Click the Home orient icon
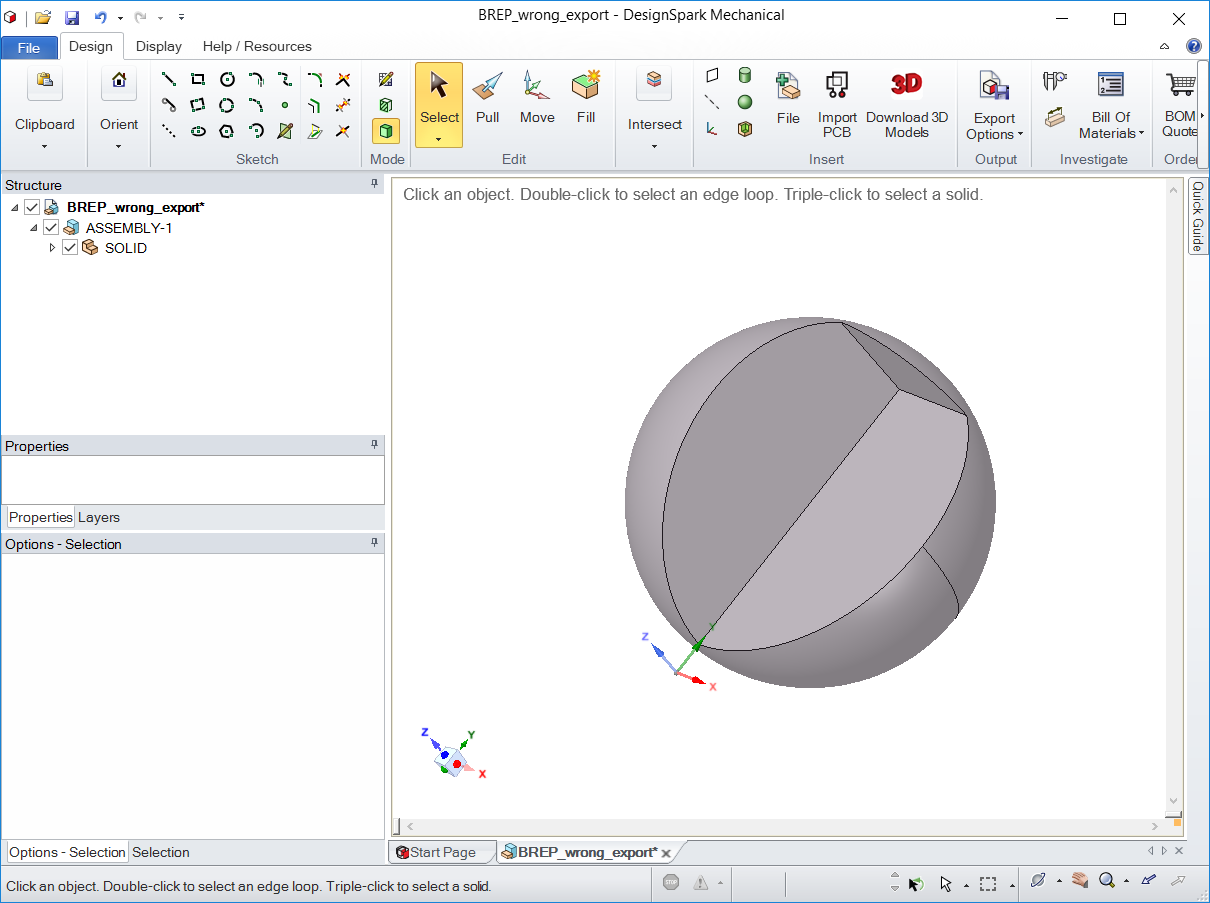Screen dimensions: 1210x903 click(119, 81)
